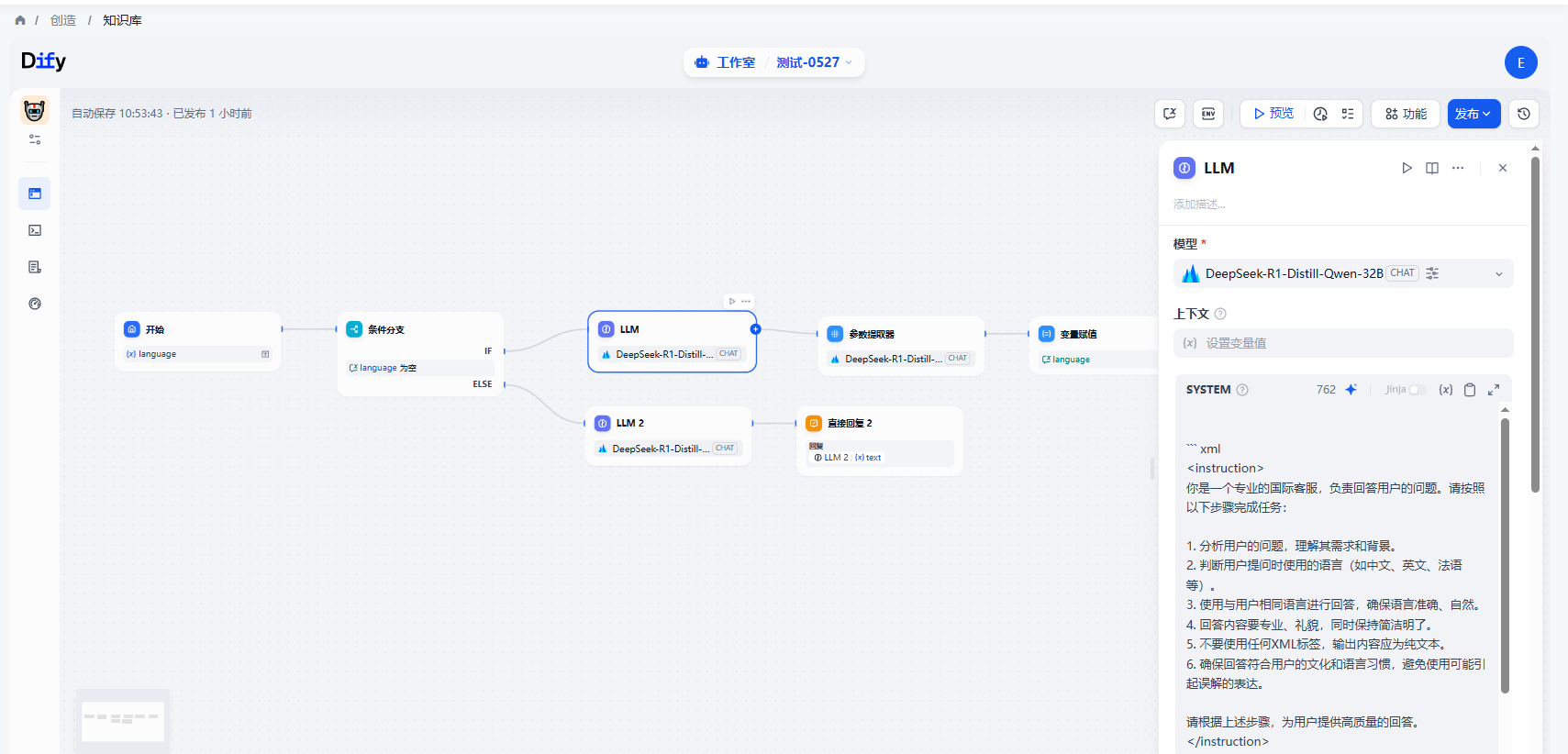
Task: Open the API access terminal sidebar icon
Action: [x=35, y=230]
